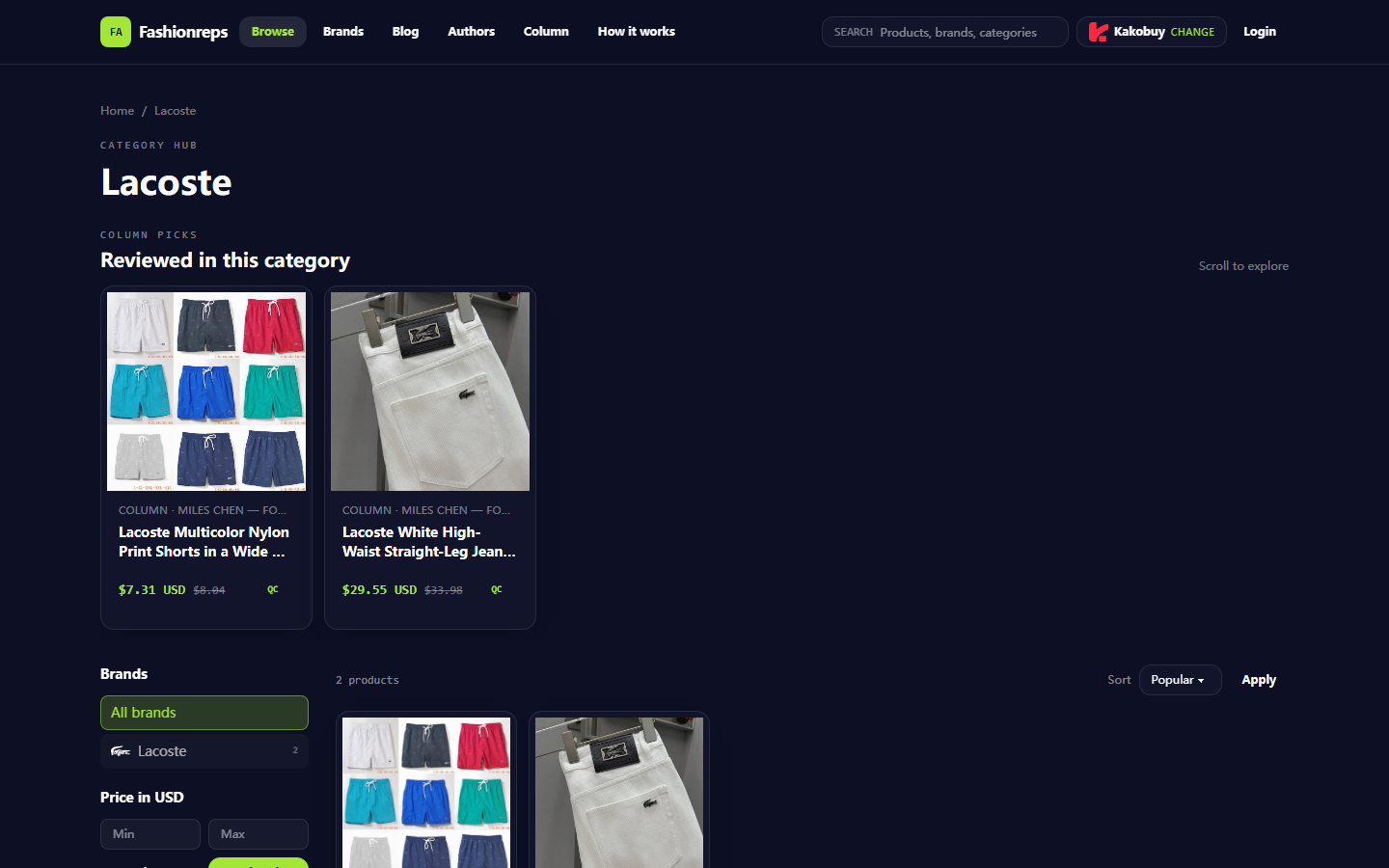
Task: Click Lacoste White High-Waist Straight-Leg Jeans title
Action: (x=429, y=542)
